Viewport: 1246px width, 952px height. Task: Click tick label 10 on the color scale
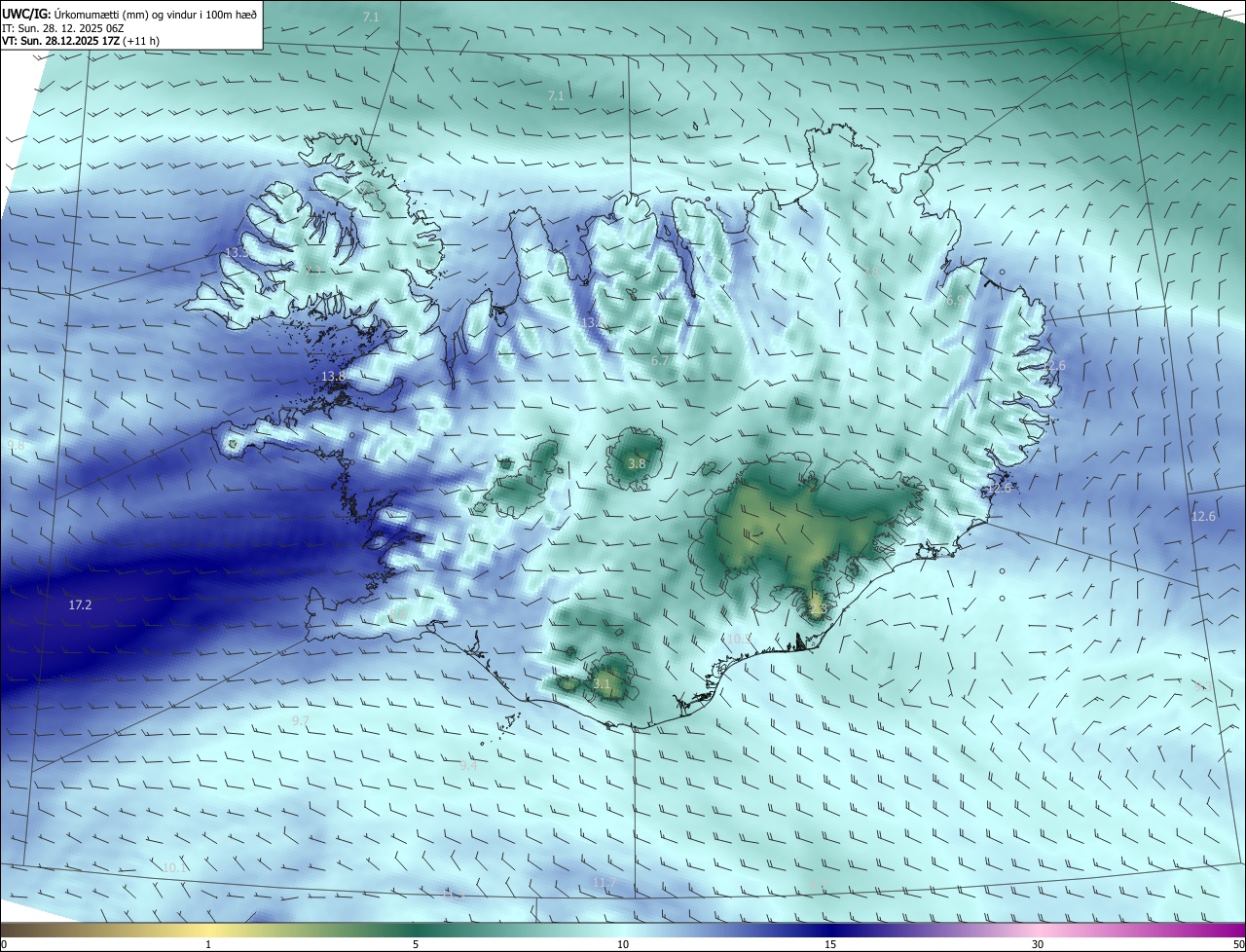[x=623, y=944]
